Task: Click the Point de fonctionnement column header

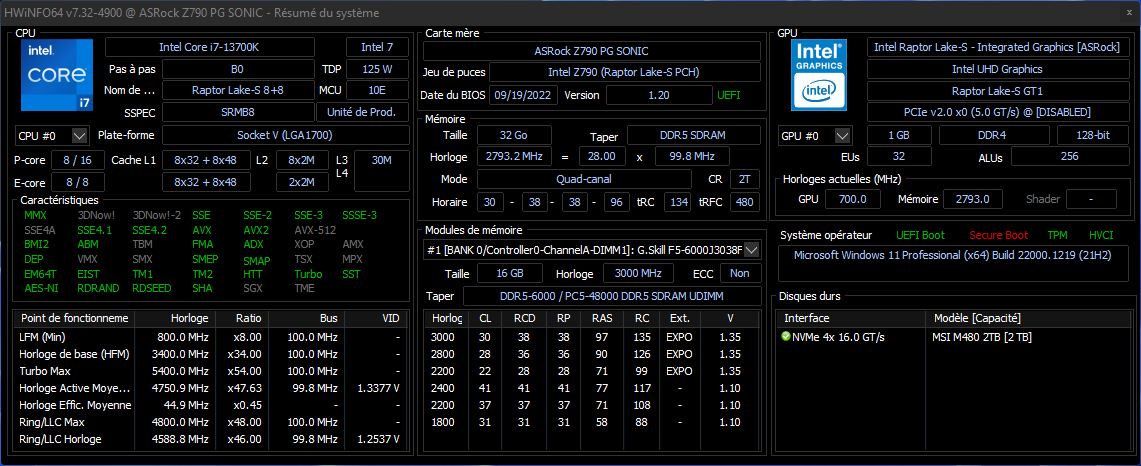Action: pos(75,318)
